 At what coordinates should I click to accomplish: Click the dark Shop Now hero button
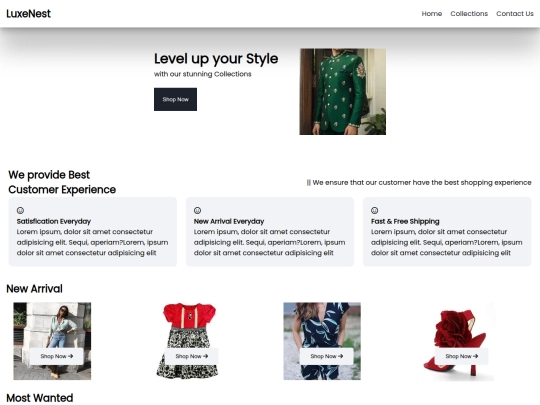(x=175, y=99)
